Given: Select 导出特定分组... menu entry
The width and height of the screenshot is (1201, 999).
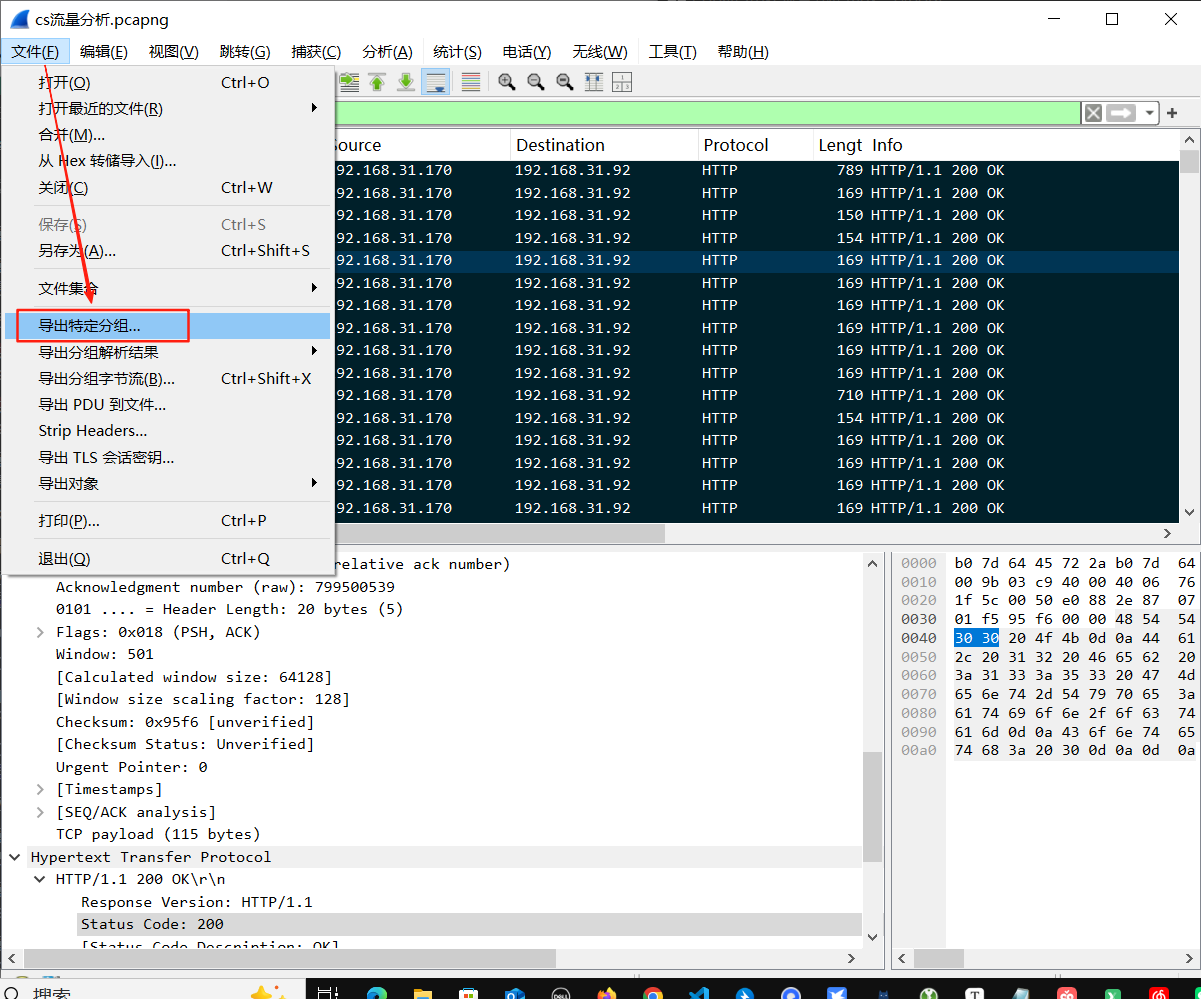Looking at the screenshot, I should point(90,326).
